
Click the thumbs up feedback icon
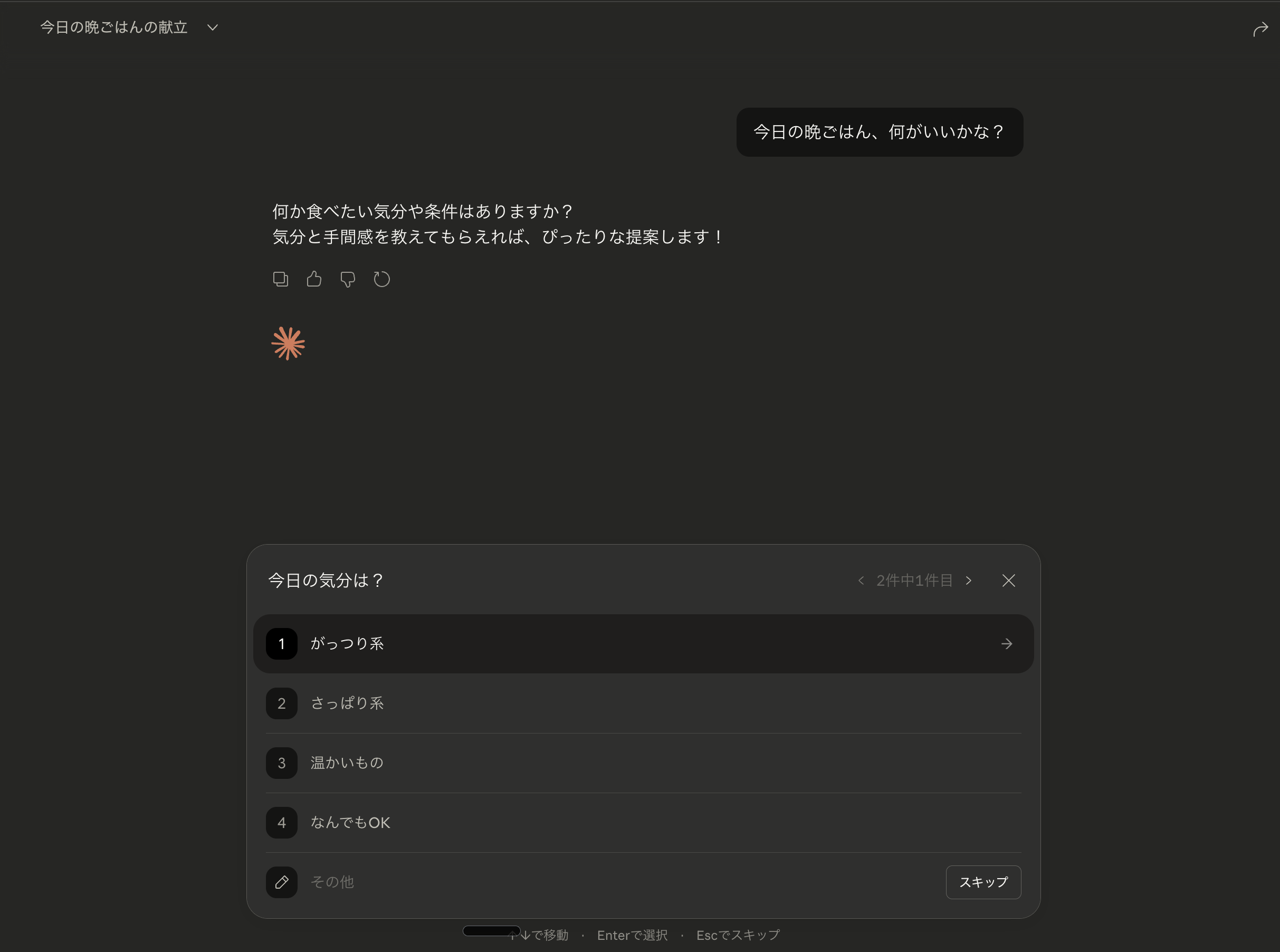pos(314,279)
